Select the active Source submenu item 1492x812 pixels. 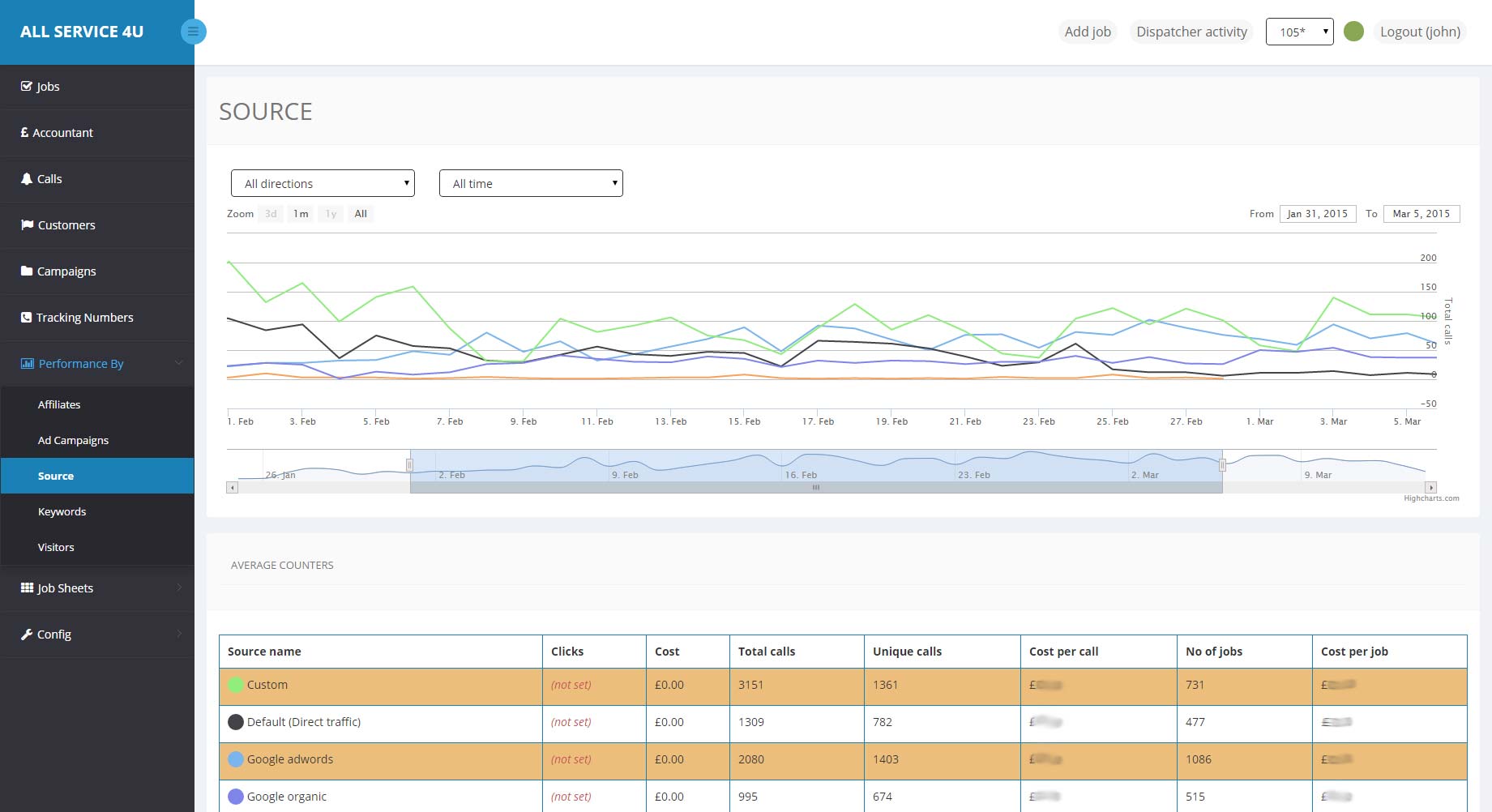coord(97,476)
